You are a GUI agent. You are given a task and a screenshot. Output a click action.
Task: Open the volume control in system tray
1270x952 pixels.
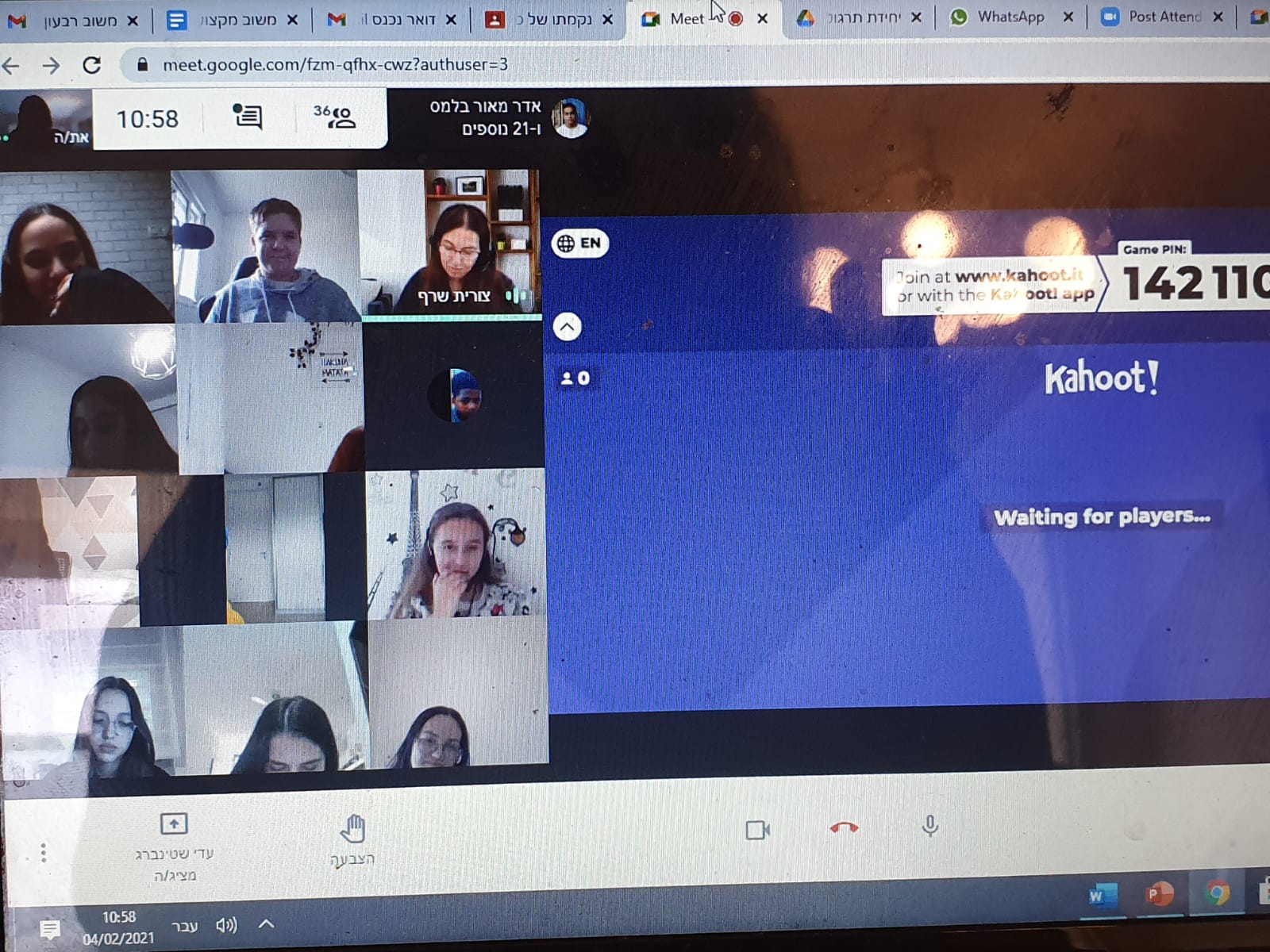pyautogui.click(x=226, y=925)
